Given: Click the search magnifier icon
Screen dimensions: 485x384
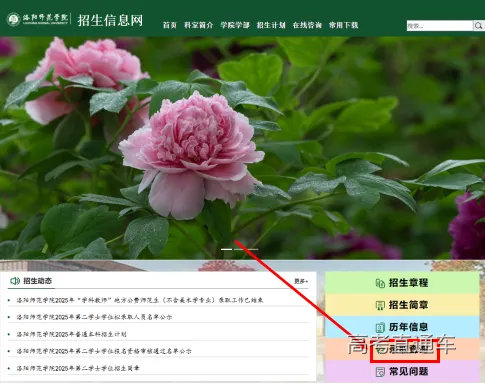Looking at the screenshot, I should point(479,26).
